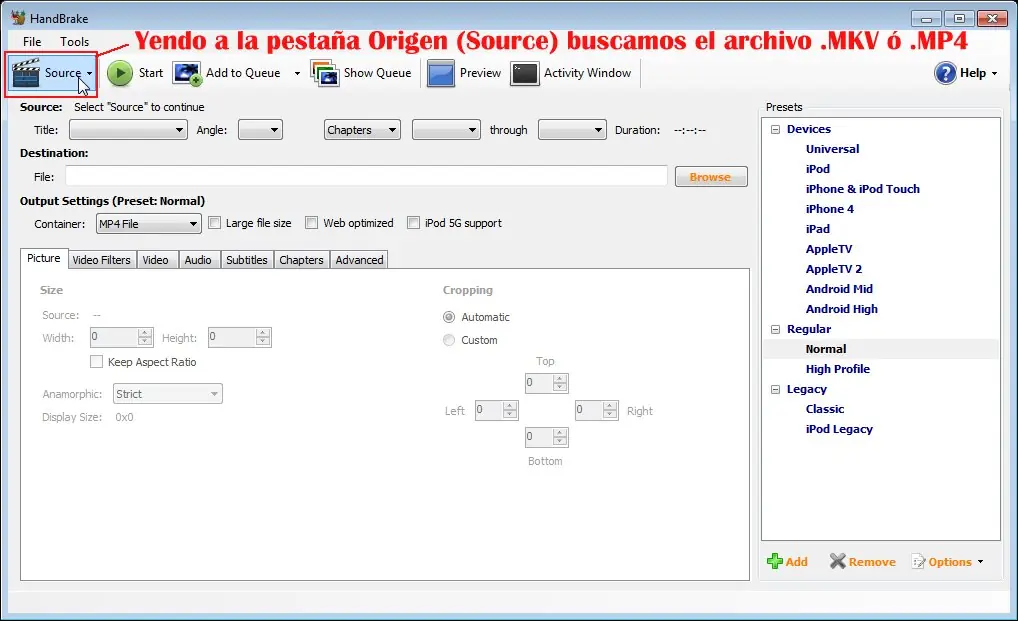Select the Classic preset
Image resolution: width=1018 pixels, height=621 pixels.
coord(825,409)
